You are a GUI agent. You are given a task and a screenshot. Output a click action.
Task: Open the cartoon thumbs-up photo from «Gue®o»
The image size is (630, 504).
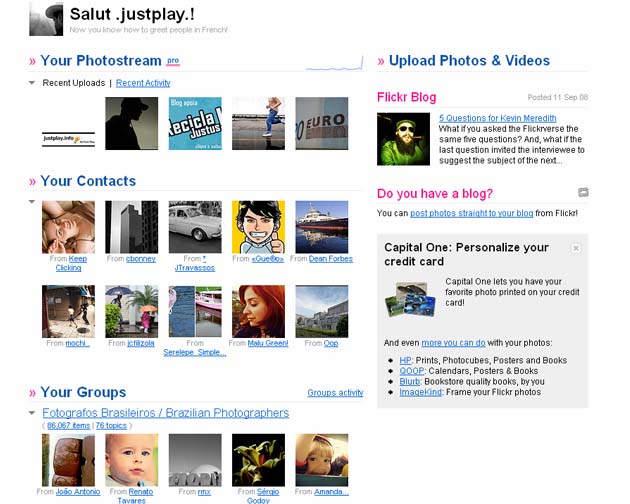point(258,227)
